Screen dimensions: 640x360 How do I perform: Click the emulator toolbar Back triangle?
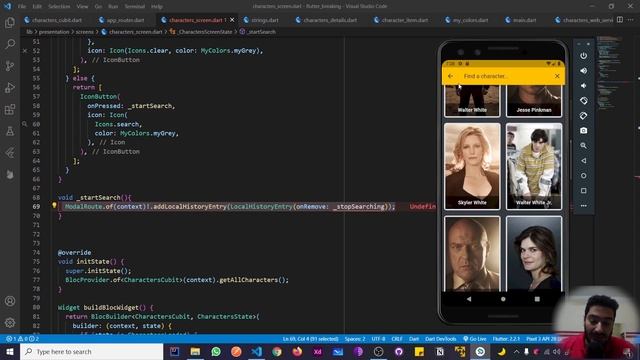point(584,161)
